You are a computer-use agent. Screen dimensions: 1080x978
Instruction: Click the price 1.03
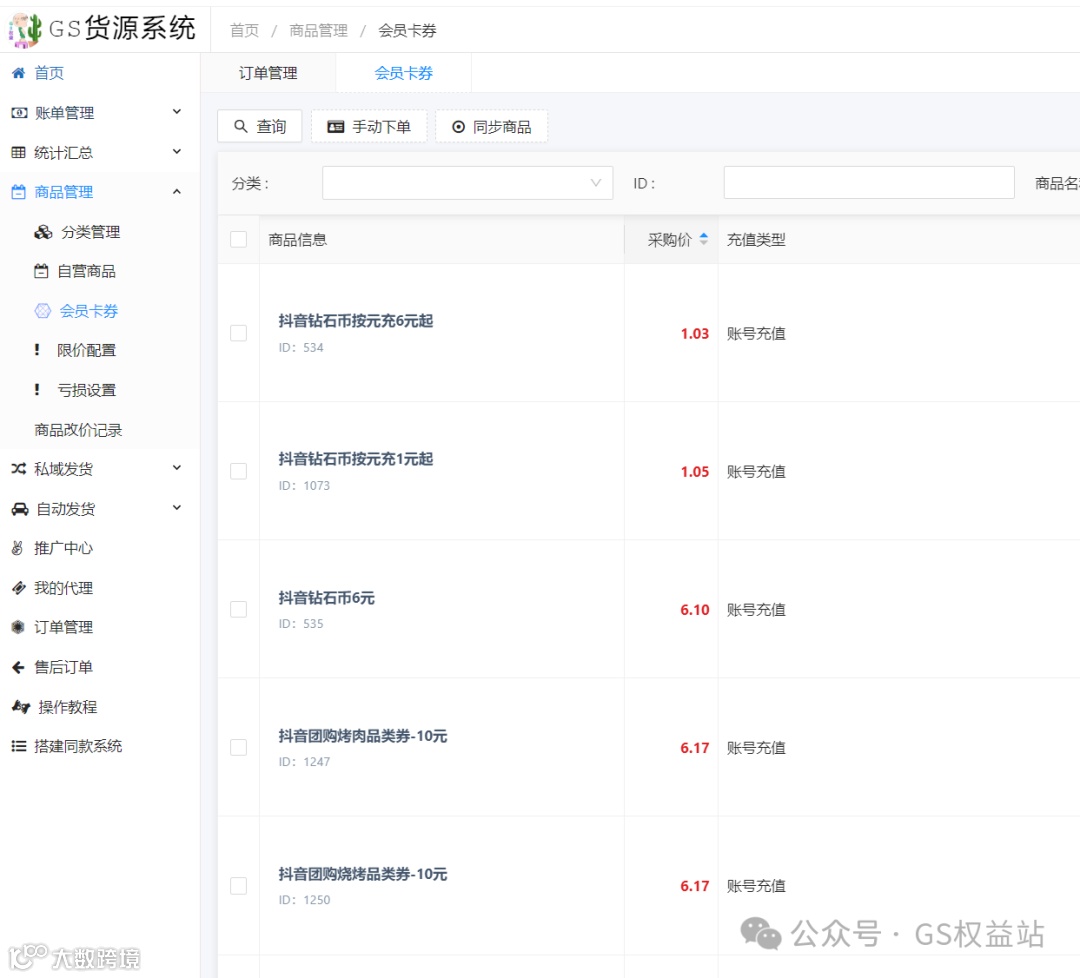point(694,333)
